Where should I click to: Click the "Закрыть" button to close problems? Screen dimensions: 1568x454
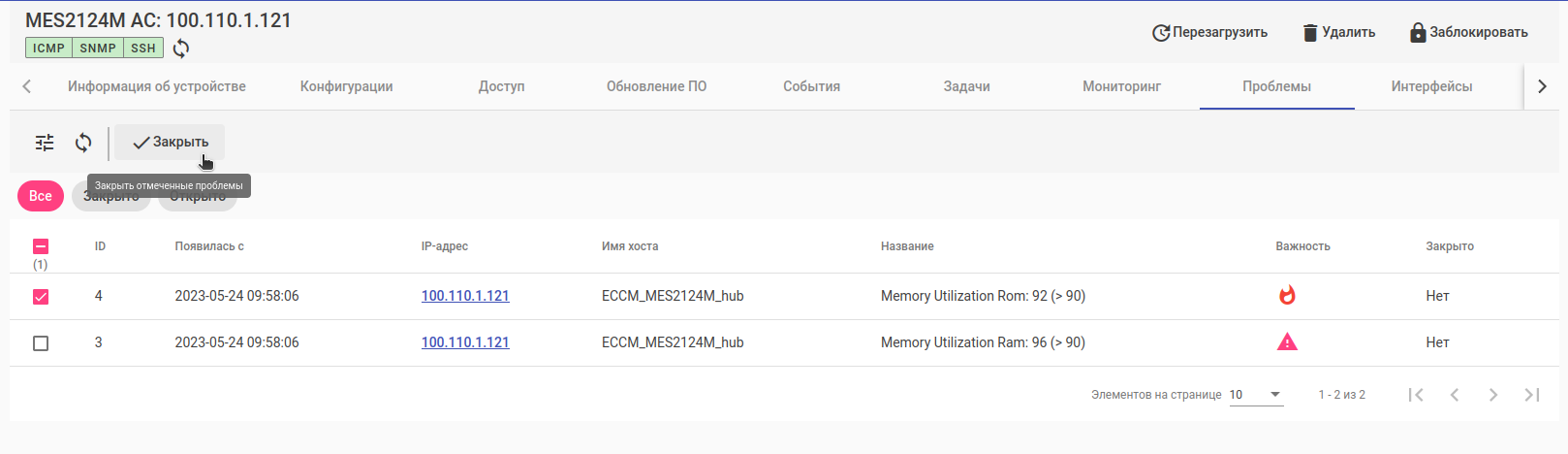pyautogui.click(x=170, y=143)
